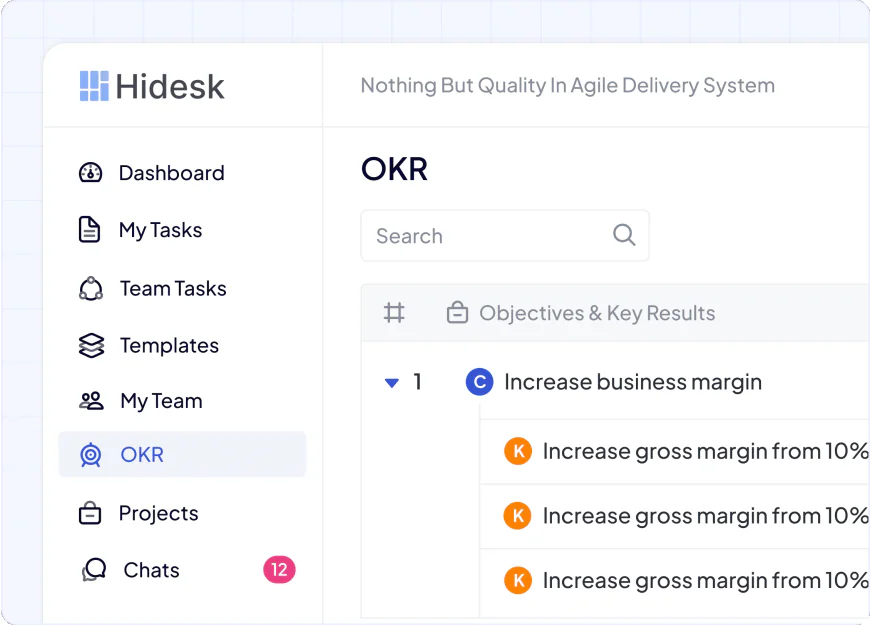The image size is (870, 625).
Task: Click the Templates stacked layers icon
Action: (x=91, y=344)
